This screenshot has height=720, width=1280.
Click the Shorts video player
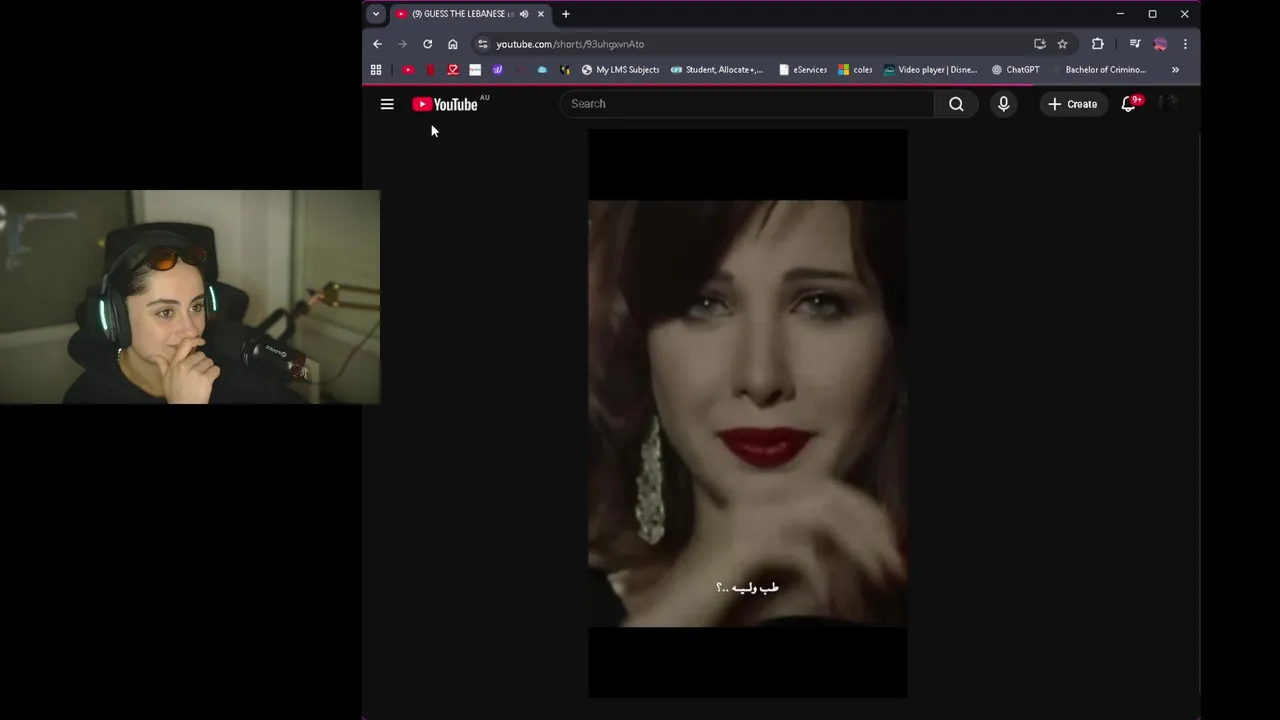coord(747,413)
